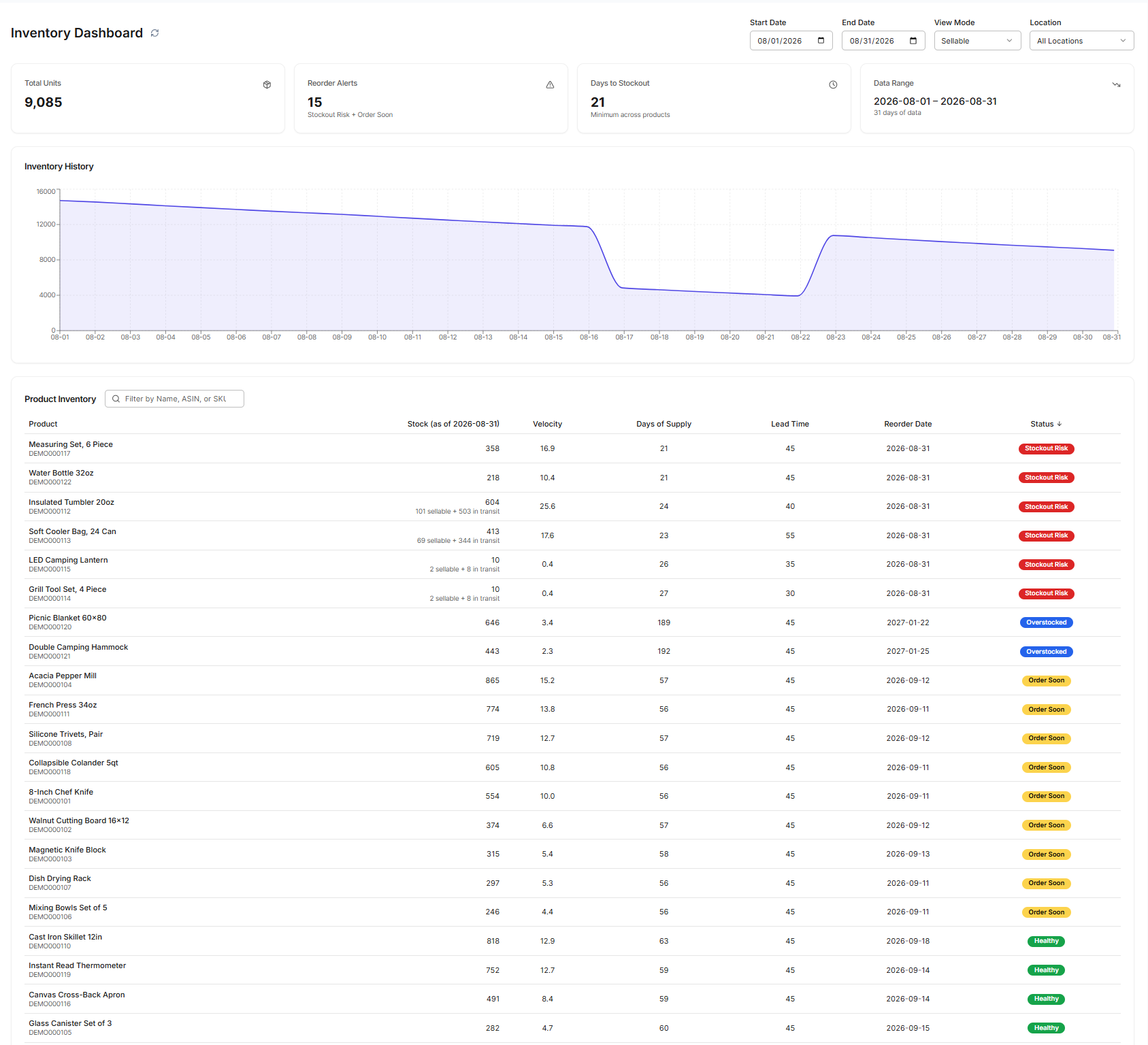This screenshot has height=1045, width=1148.
Task: Focus the Filter by Name, ASIN, or SKU box
Action: coord(174,399)
